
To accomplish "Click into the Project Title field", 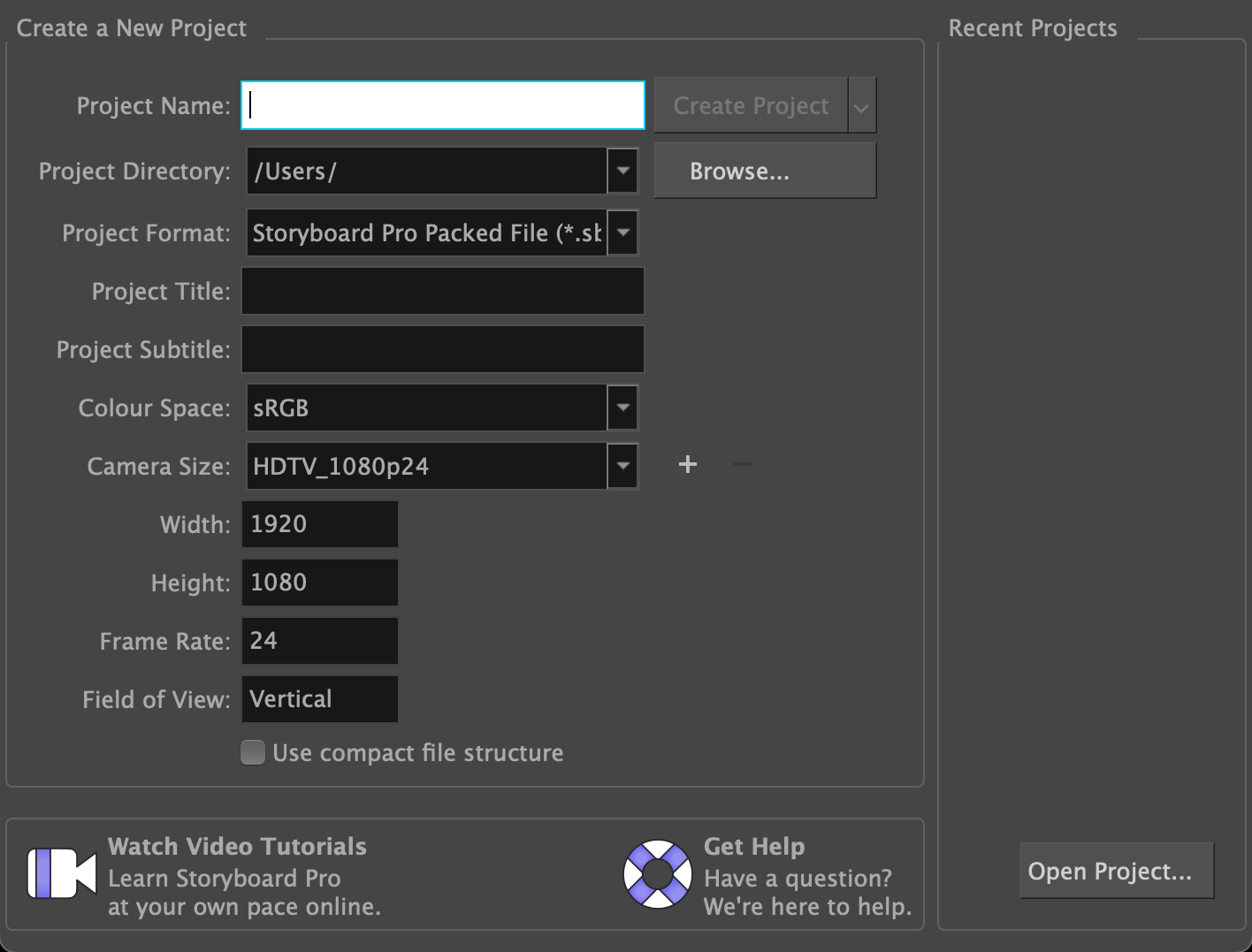I will click(x=442, y=292).
